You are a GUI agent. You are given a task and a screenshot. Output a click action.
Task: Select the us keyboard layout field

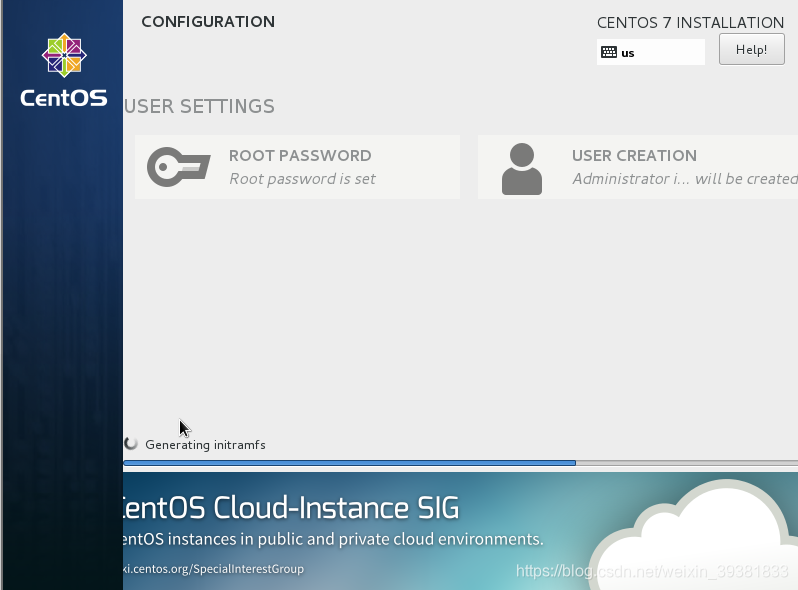(650, 52)
